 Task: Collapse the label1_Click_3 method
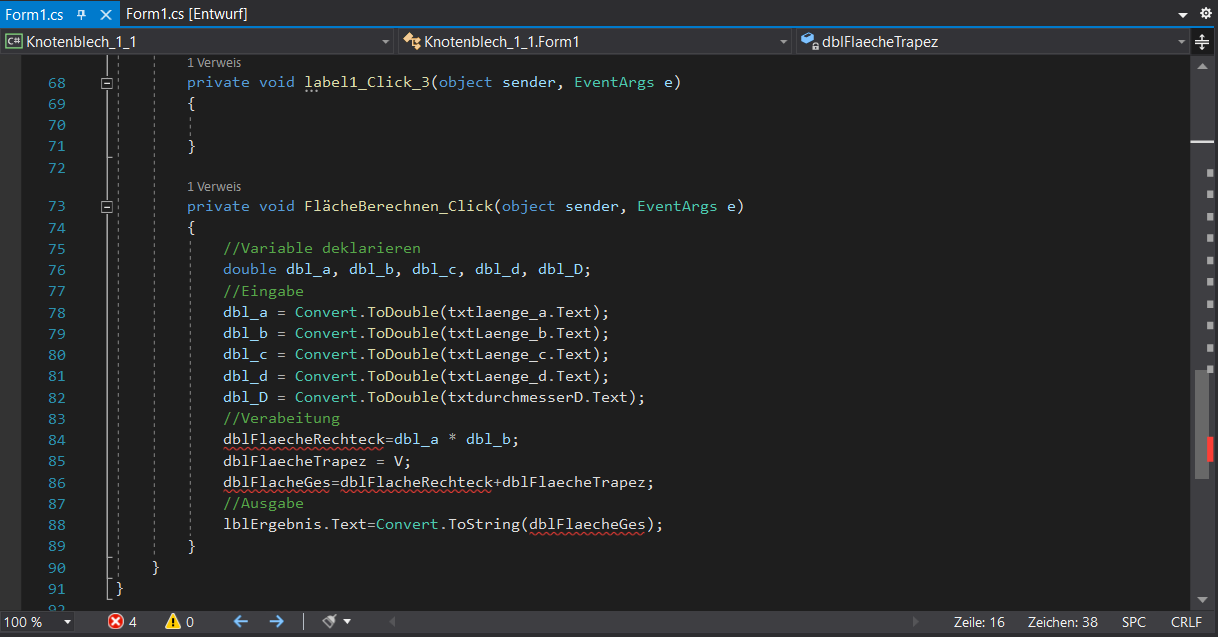pyautogui.click(x=107, y=84)
